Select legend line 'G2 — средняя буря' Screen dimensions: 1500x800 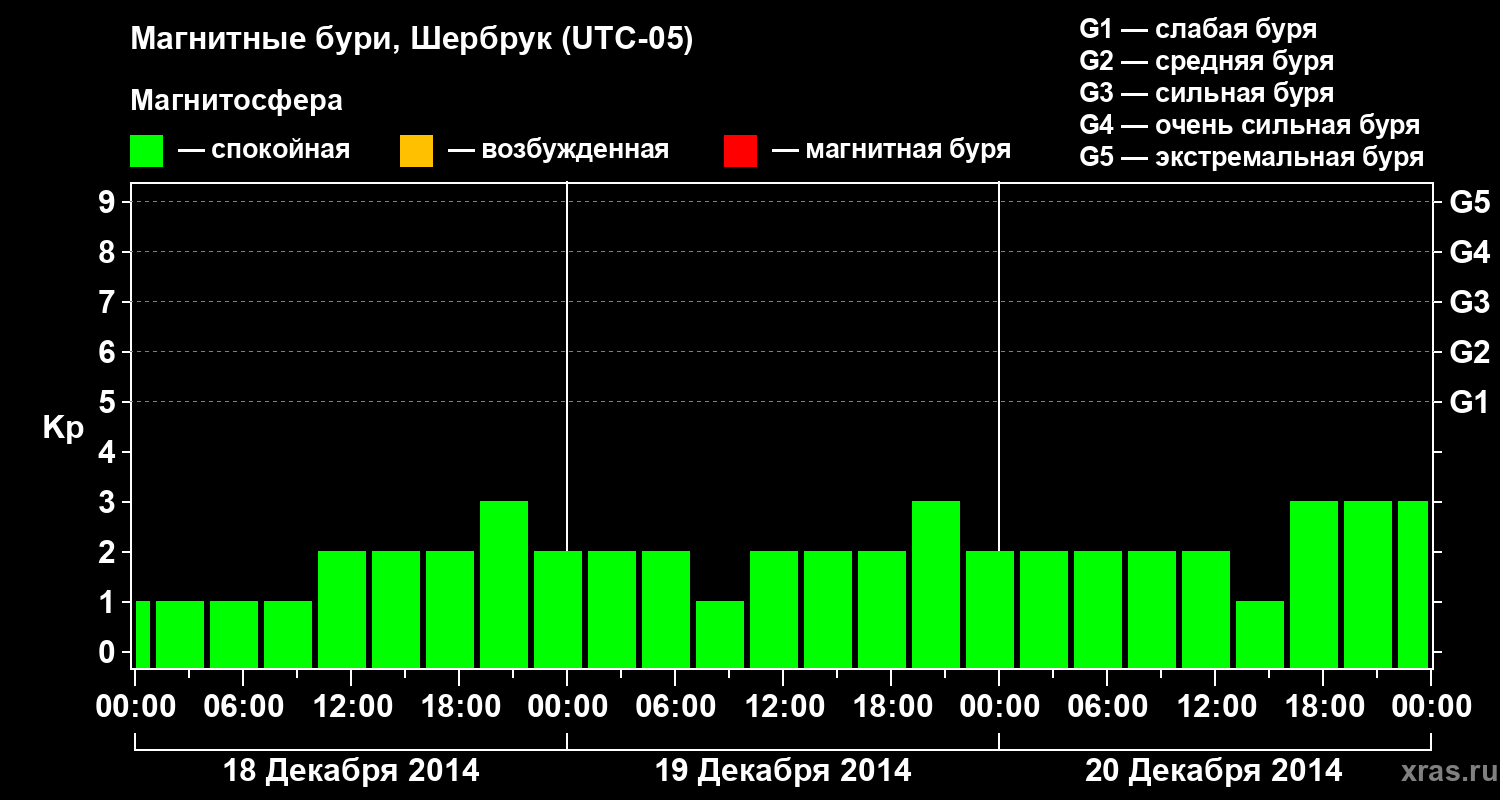pos(1206,61)
